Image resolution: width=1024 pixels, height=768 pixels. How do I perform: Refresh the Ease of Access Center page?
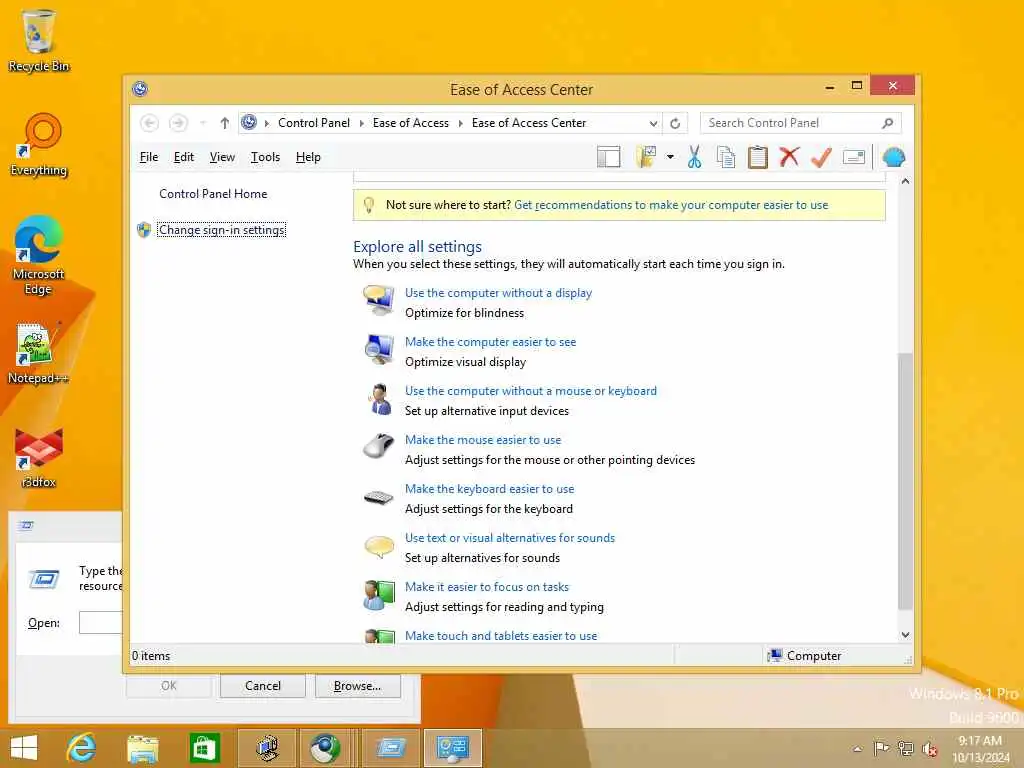tap(675, 123)
